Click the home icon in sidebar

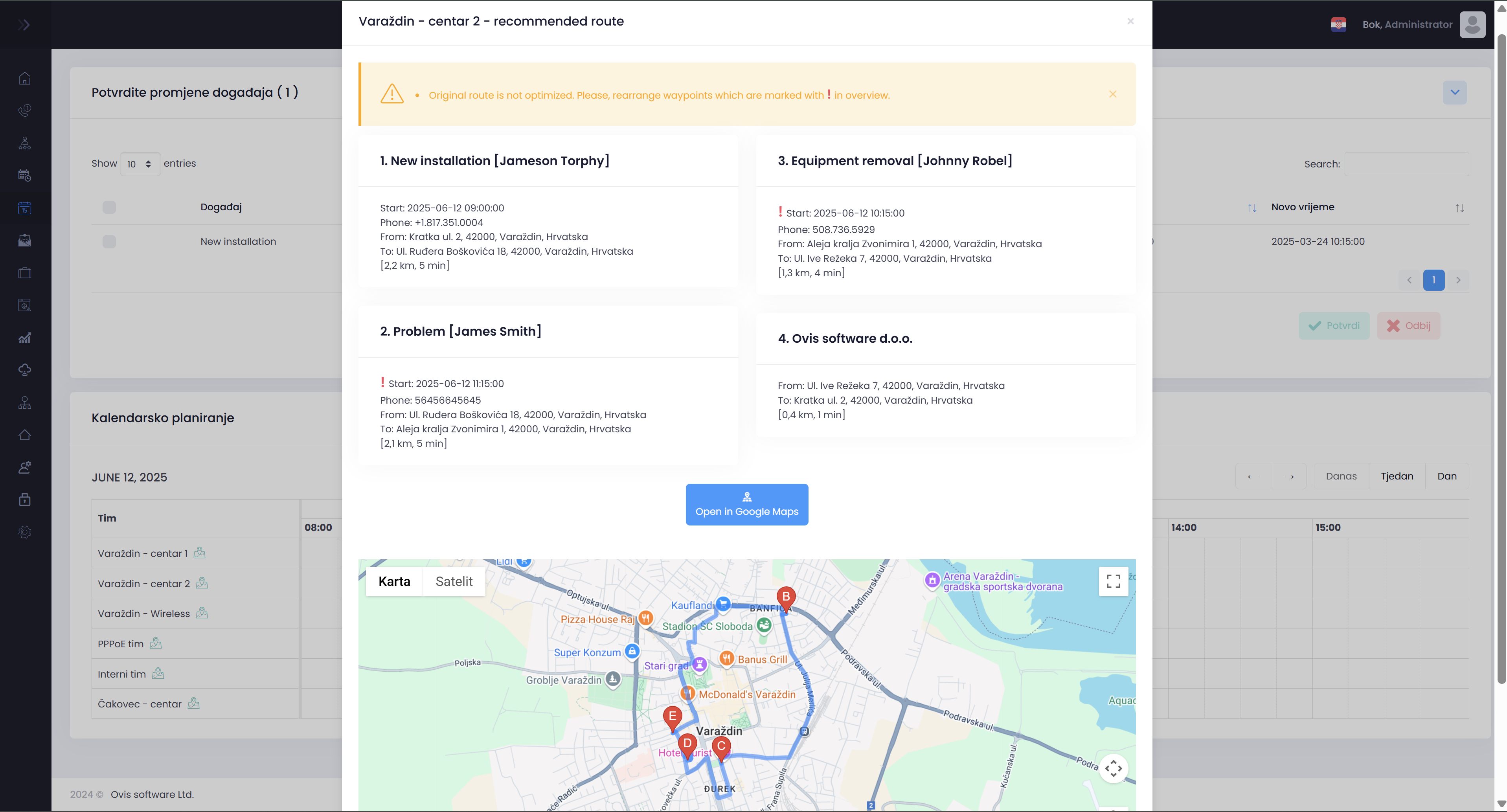[x=25, y=78]
